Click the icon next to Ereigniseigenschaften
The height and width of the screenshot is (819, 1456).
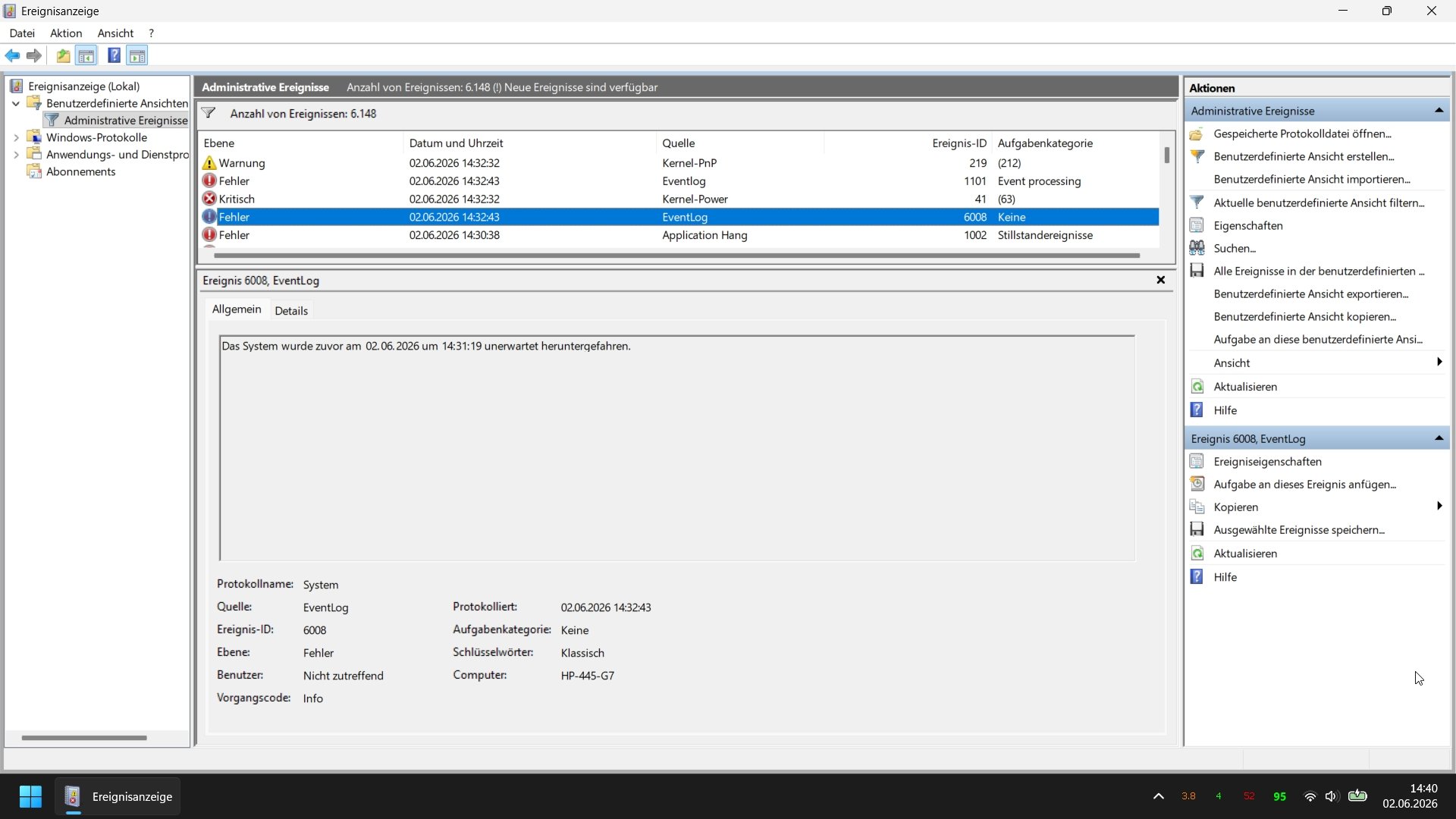click(1197, 461)
